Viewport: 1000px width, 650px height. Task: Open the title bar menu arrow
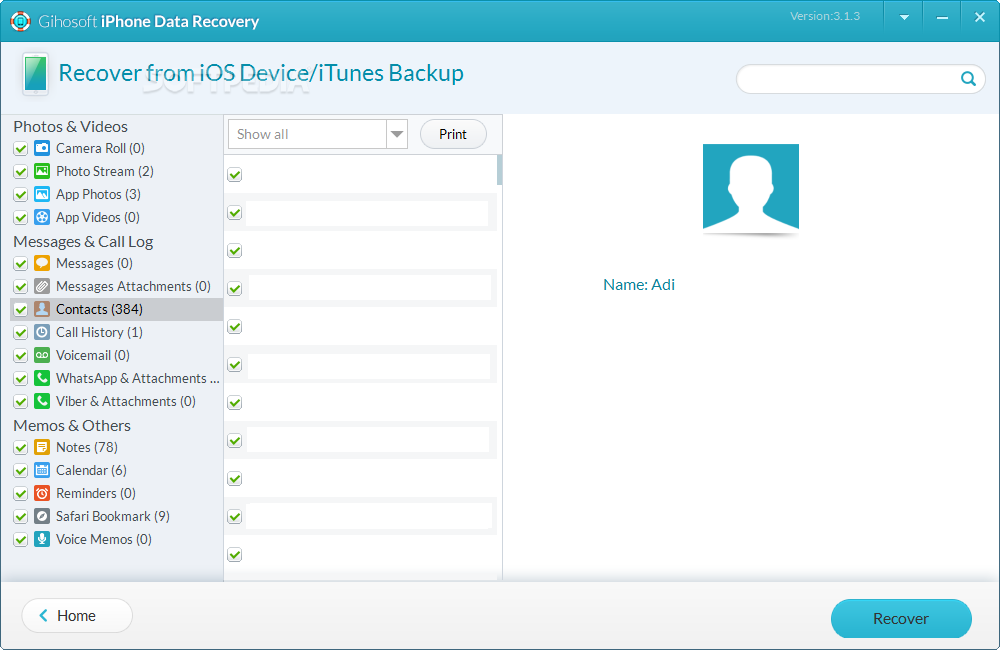[x=904, y=18]
